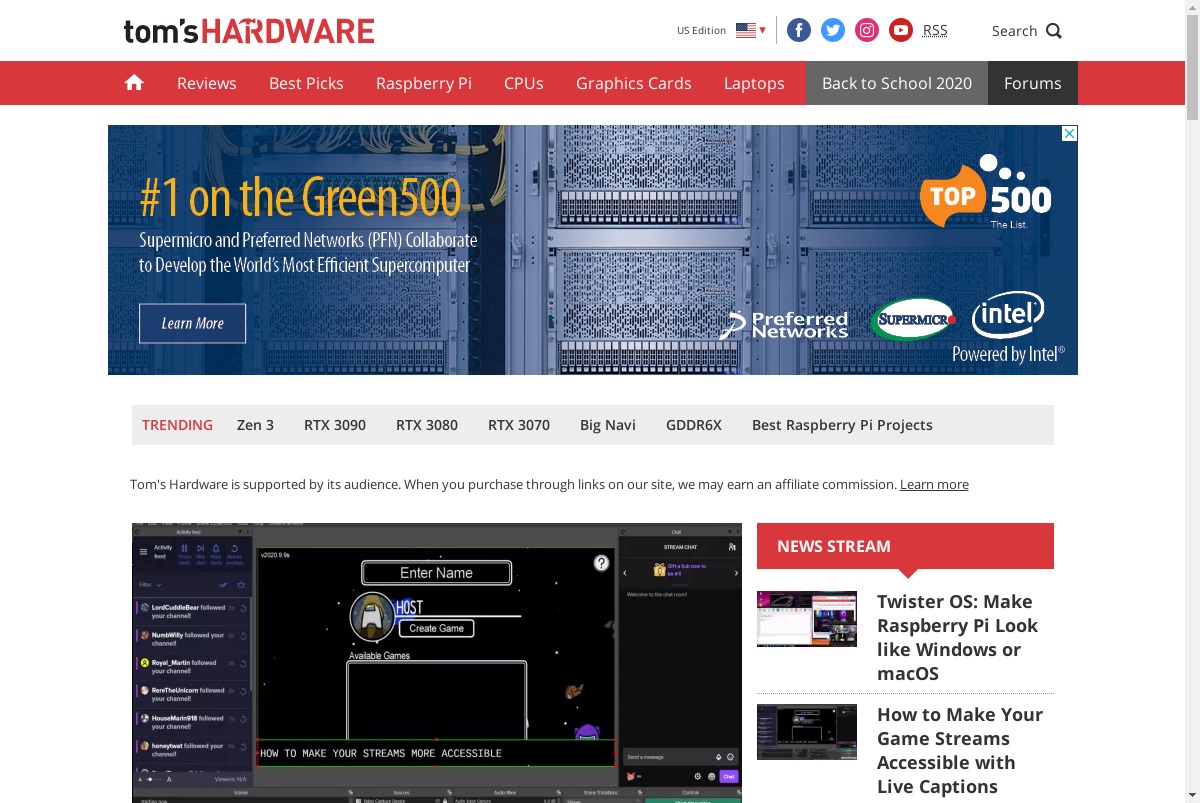
Task: Close the ad using AdChoices icon
Action: (1069, 134)
